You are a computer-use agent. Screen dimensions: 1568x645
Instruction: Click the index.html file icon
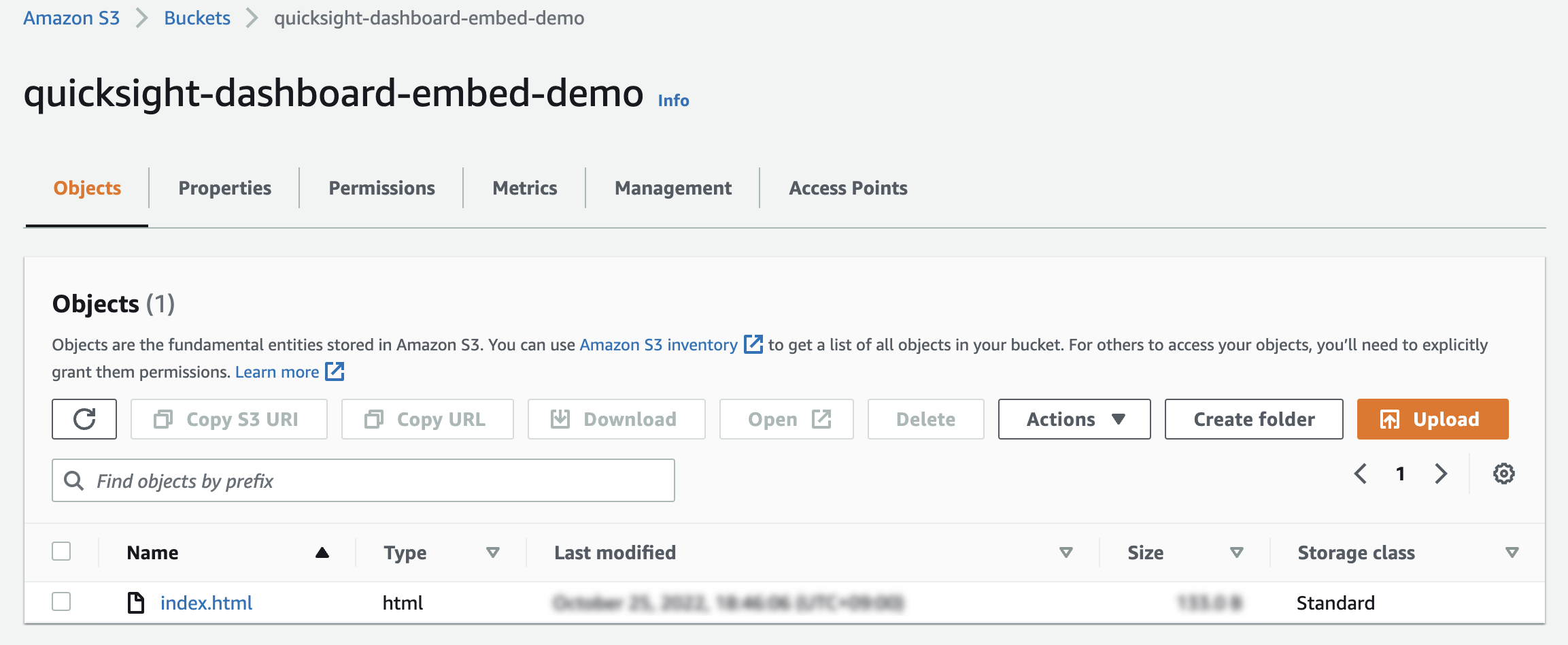(x=136, y=602)
